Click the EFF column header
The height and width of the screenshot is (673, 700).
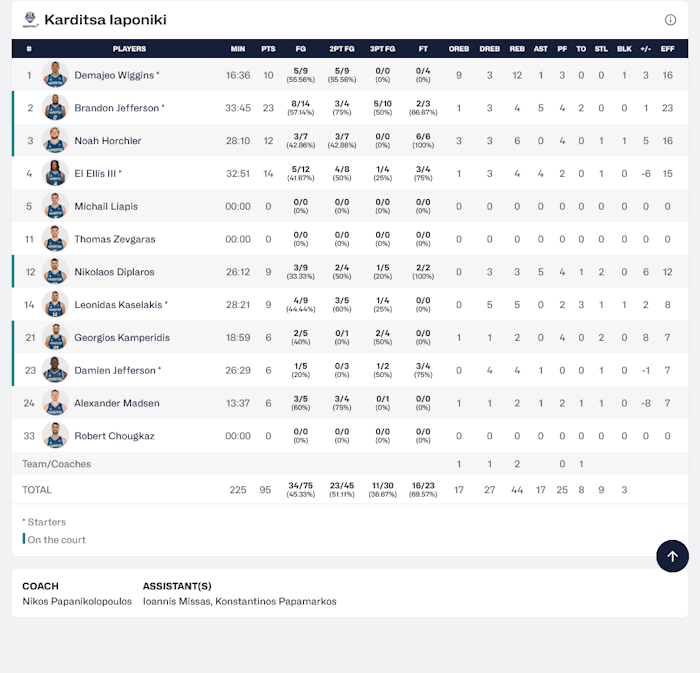pyautogui.click(x=667, y=48)
